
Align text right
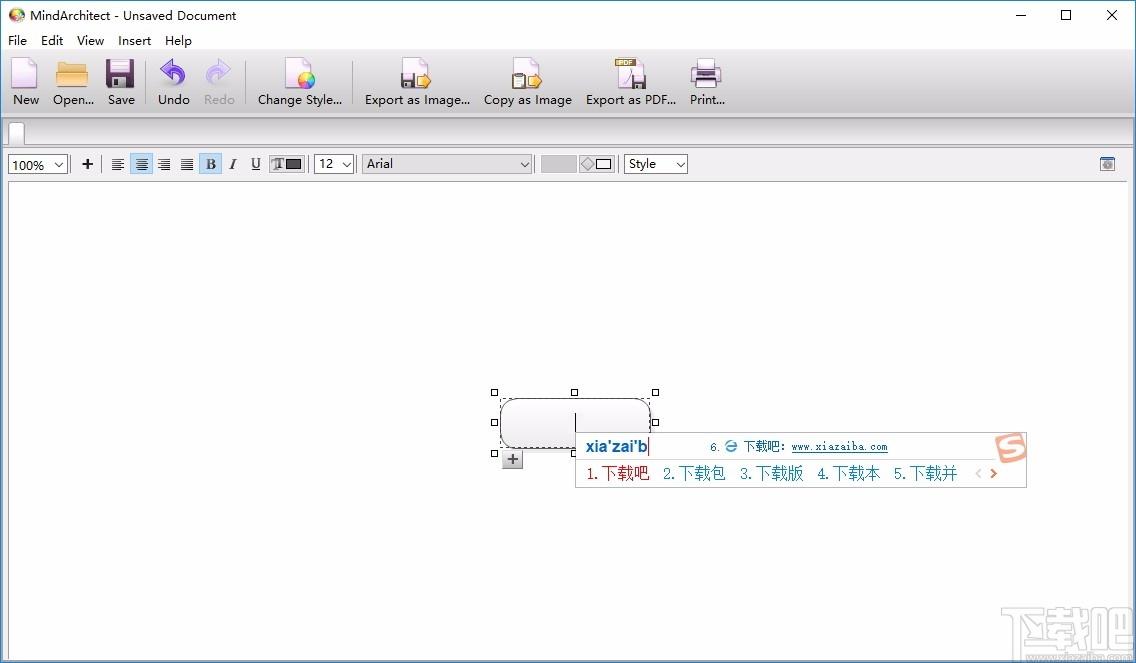point(164,164)
